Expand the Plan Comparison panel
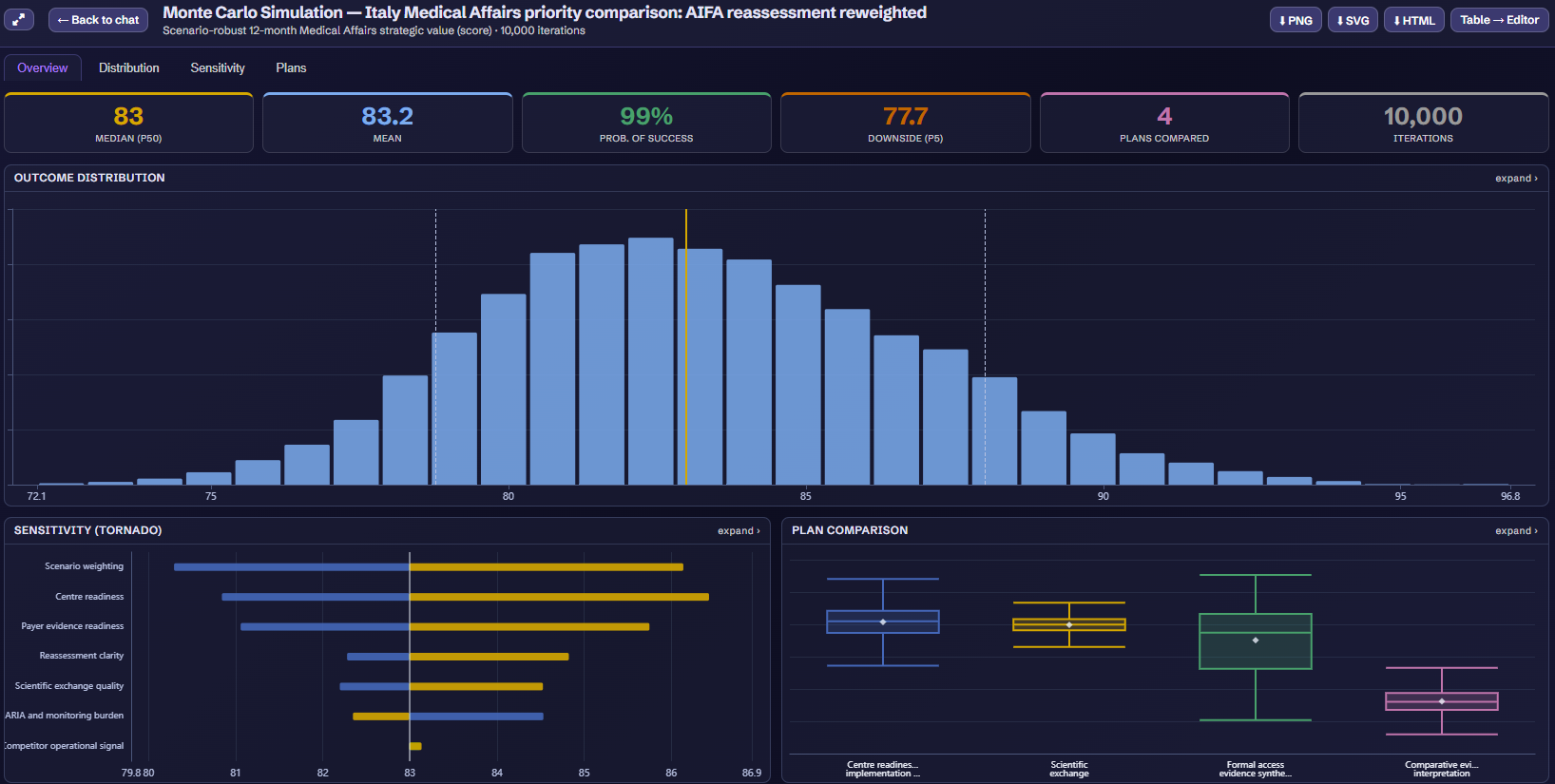The width and height of the screenshot is (1555, 784). [x=1516, y=531]
